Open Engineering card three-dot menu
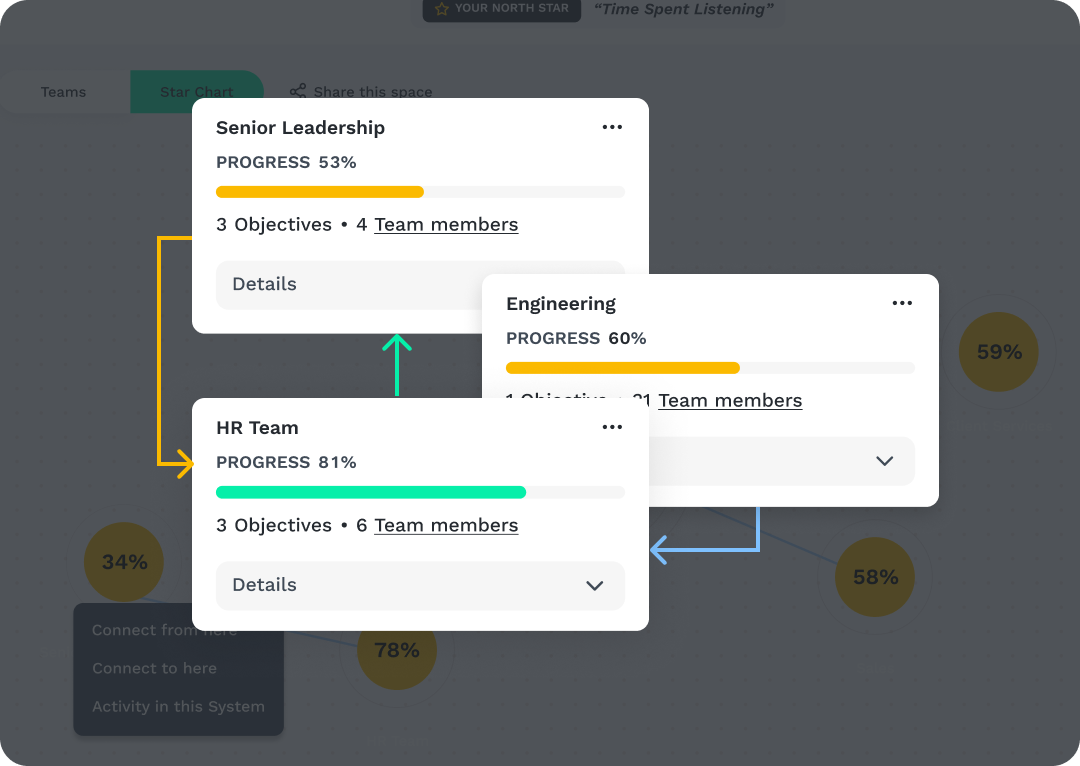The height and width of the screenshot is (766, 1080). [902, 303]
